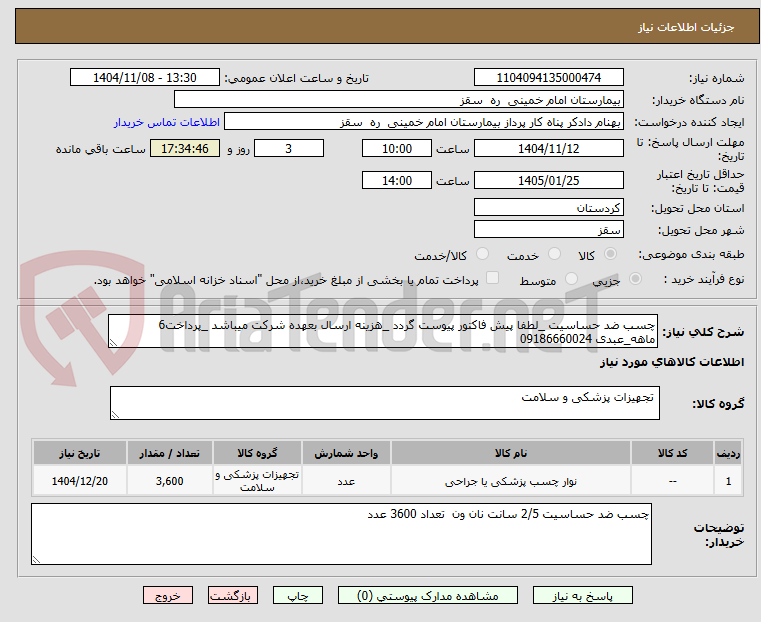This screenshot has width=761, height=622.
Task: Click the validity hour field 14:00
Action: [397, 180]
